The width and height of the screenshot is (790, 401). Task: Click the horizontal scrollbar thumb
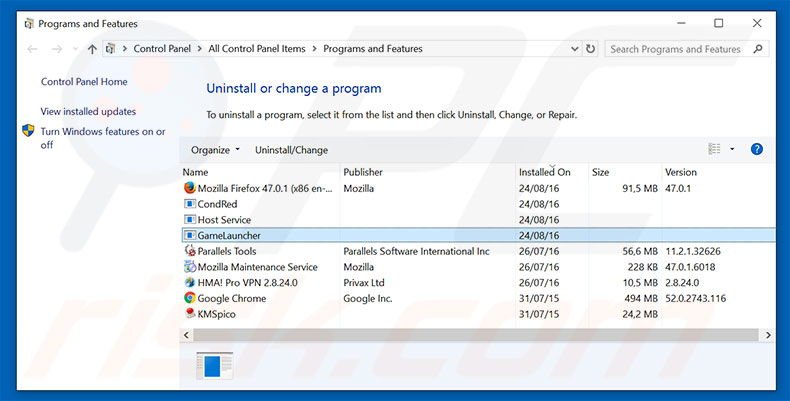point(476,335)
